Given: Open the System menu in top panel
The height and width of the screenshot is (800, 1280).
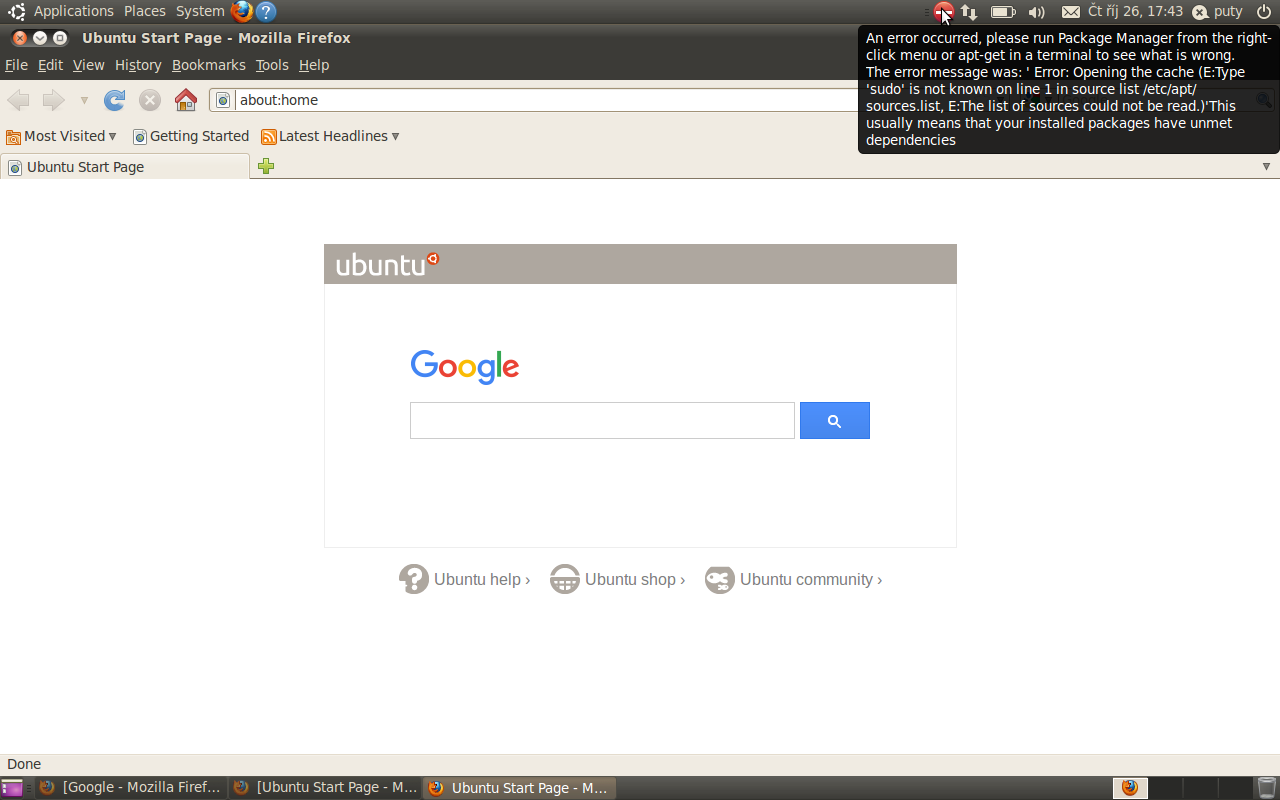Looking at the screenshot, I should (200, 11).
